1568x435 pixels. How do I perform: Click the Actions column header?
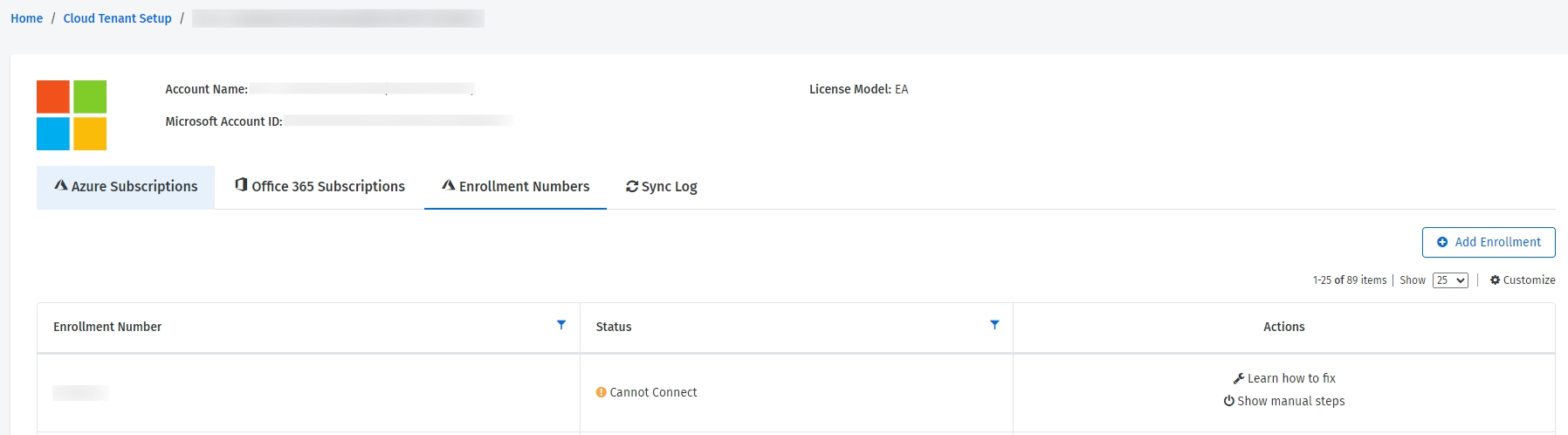pos(1283,327)
